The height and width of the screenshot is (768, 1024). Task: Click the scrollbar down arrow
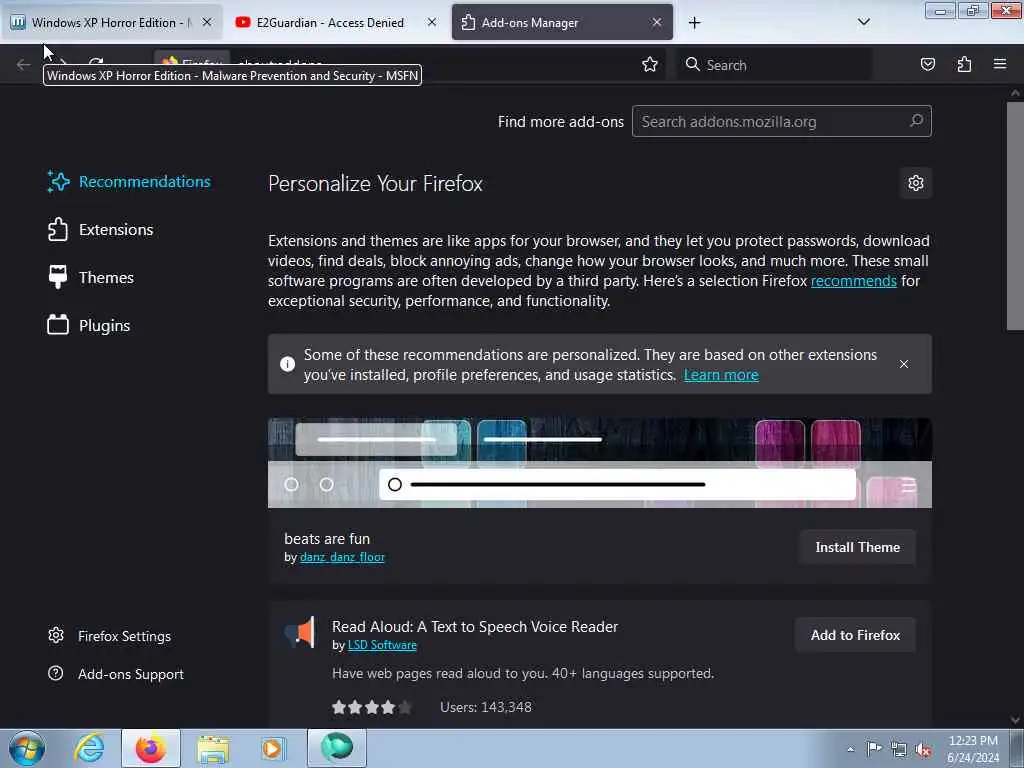coord(1014,720)
